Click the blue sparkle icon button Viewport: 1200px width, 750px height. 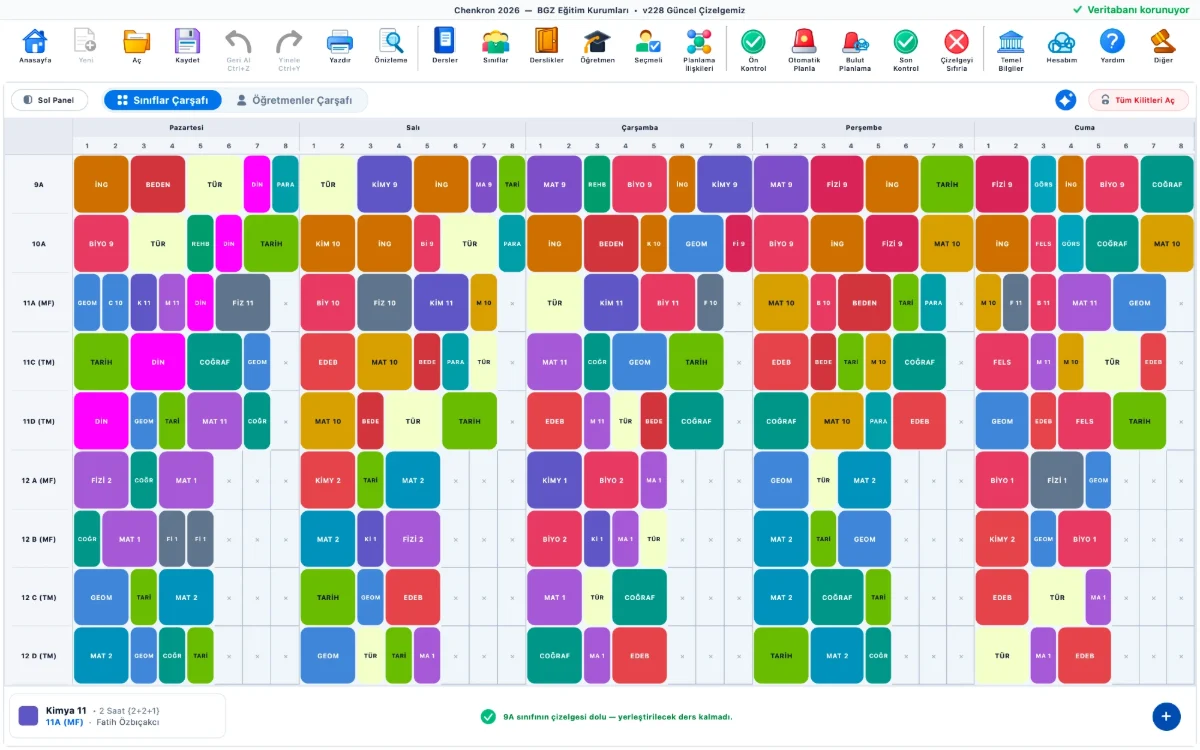pos(1066,100)
